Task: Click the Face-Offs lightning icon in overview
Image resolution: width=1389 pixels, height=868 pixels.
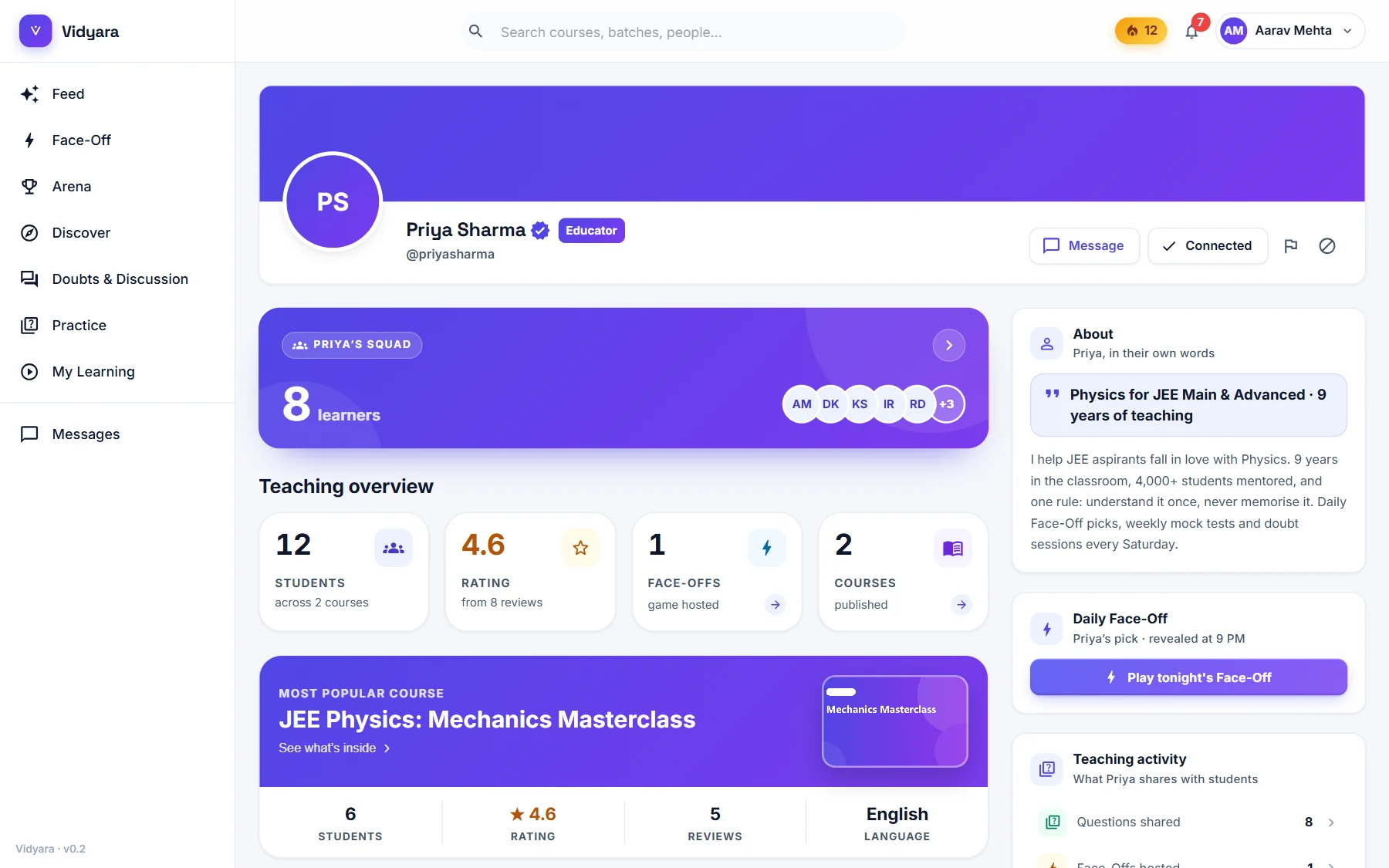Action: coord(767,548)
